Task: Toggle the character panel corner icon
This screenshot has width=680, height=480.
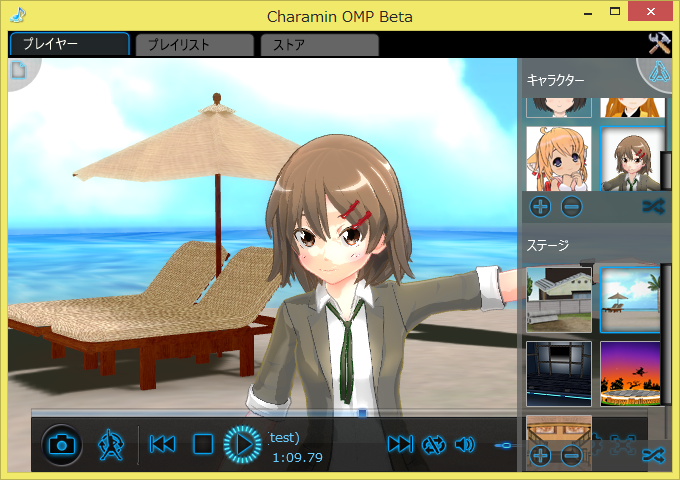Action: 659,72
